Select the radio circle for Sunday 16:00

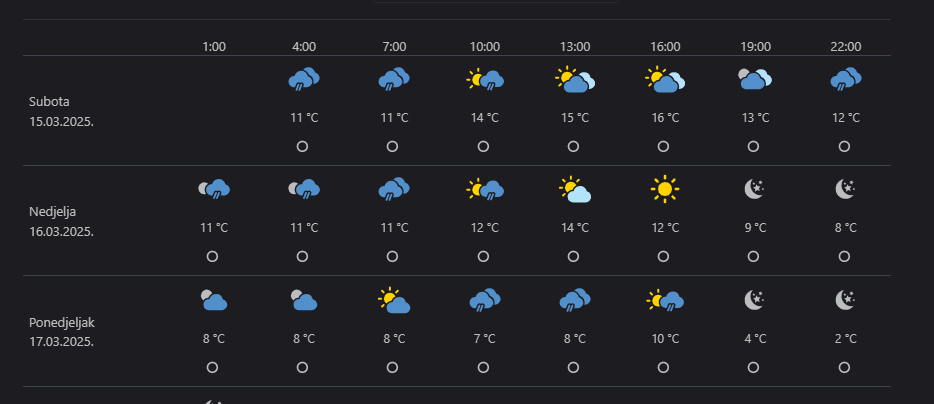click(x=664, y=257)
